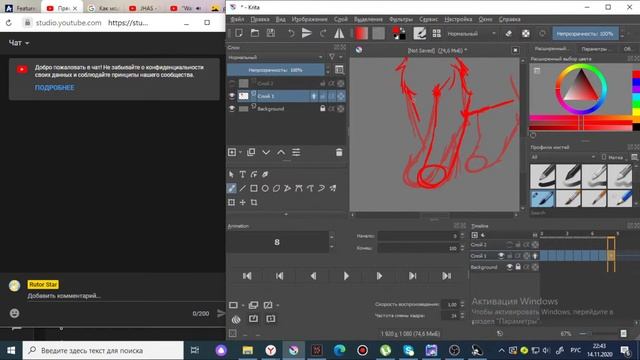The height and width of the screenshot is (360, 640).
Task: Step to the next frame
Action: [379, 276]
